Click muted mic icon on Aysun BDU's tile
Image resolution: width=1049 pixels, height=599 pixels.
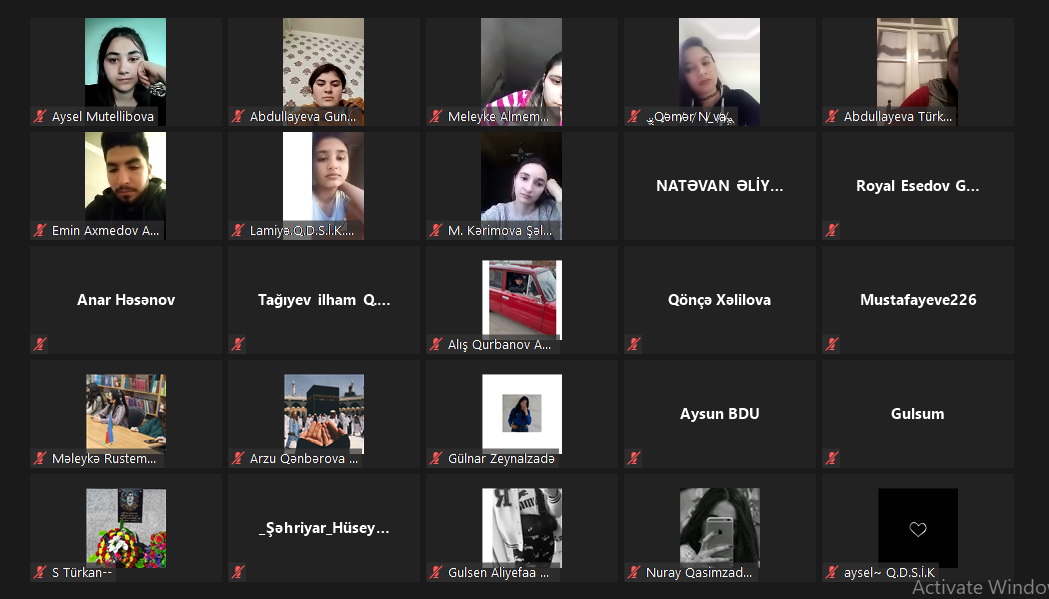pos(634,458)
